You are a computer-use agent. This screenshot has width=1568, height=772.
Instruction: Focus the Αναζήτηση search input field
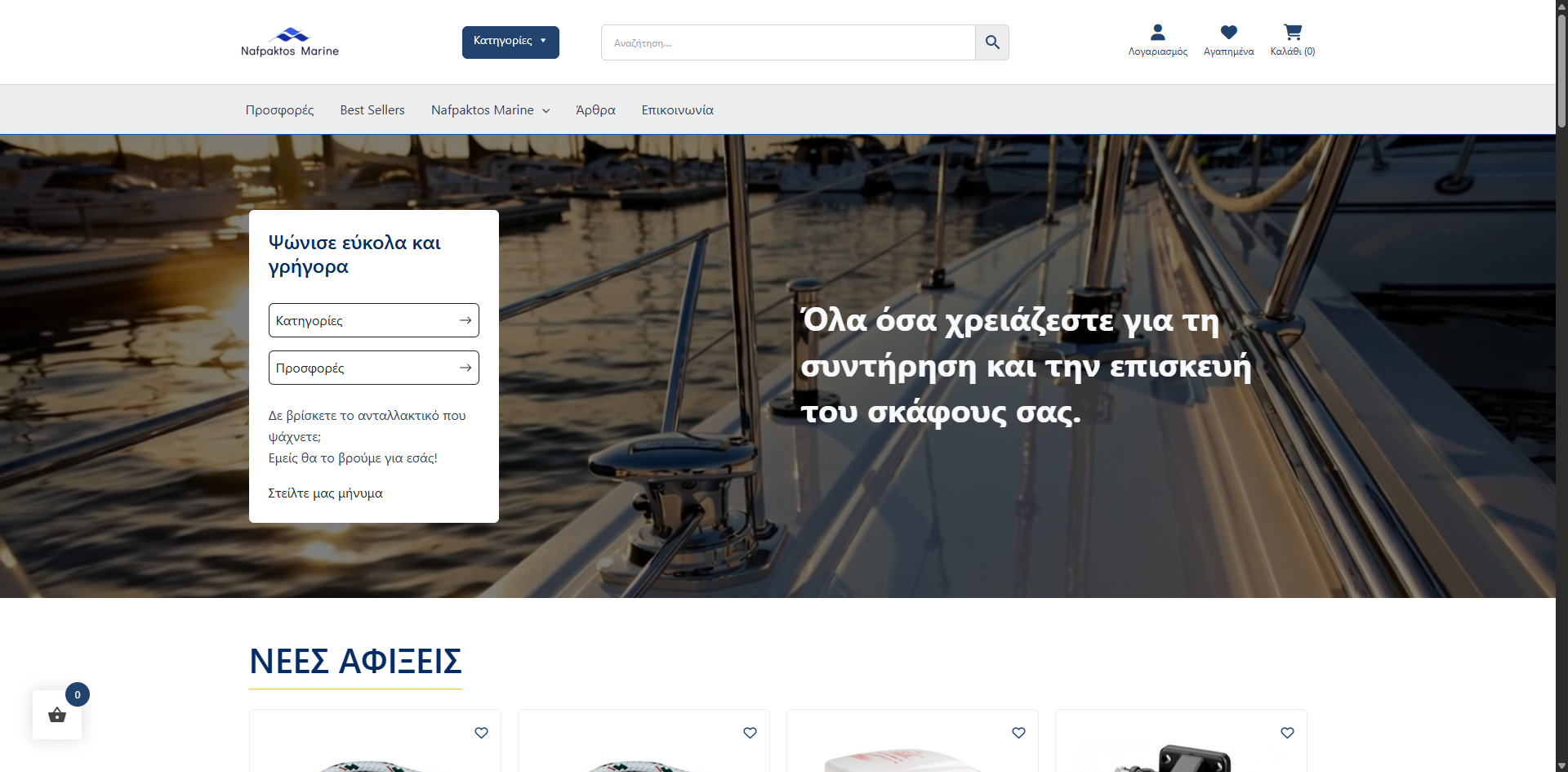(x=788, y=42)
